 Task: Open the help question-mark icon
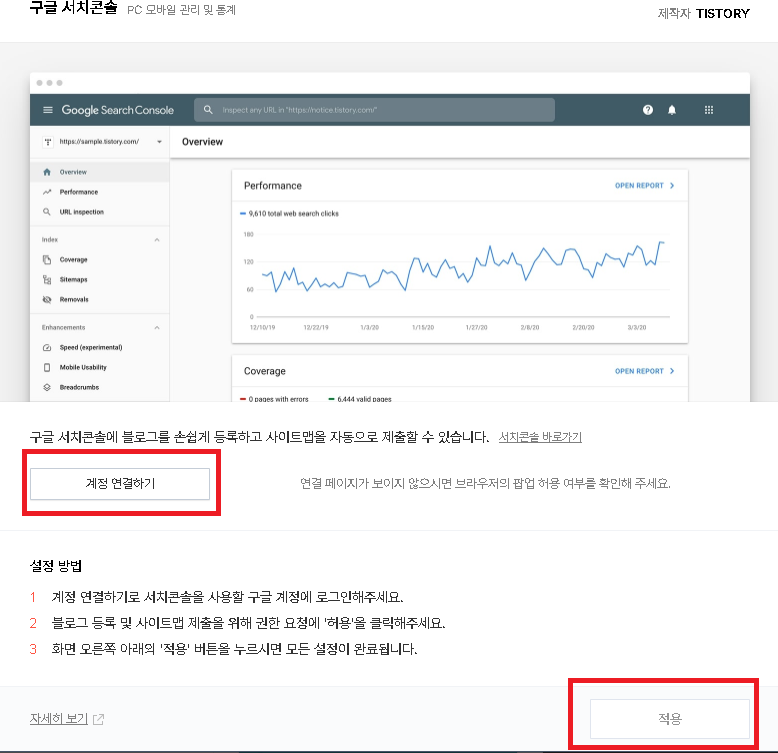648,110
